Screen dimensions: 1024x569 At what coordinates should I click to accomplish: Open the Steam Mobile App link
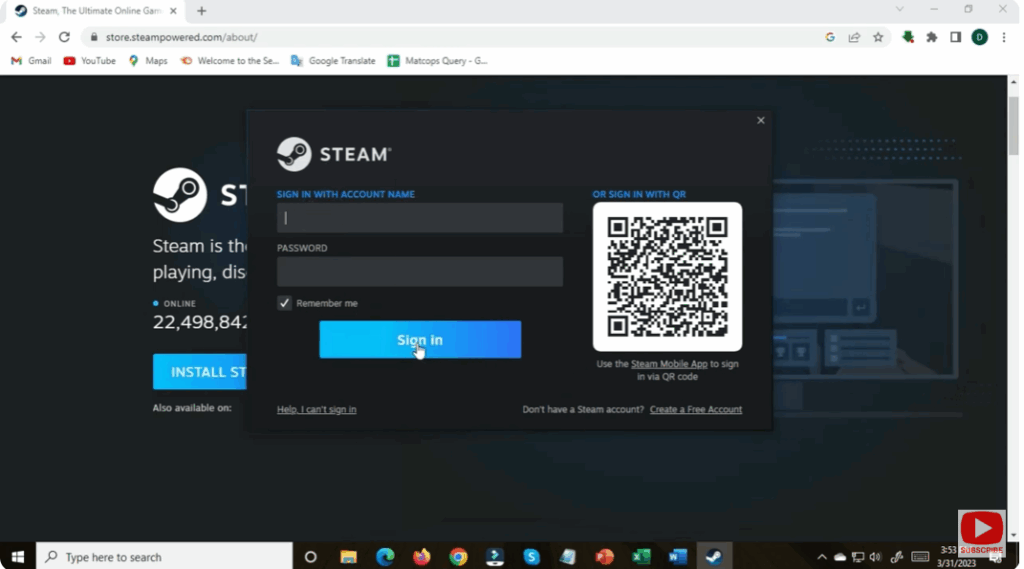(x=669, y=364)
